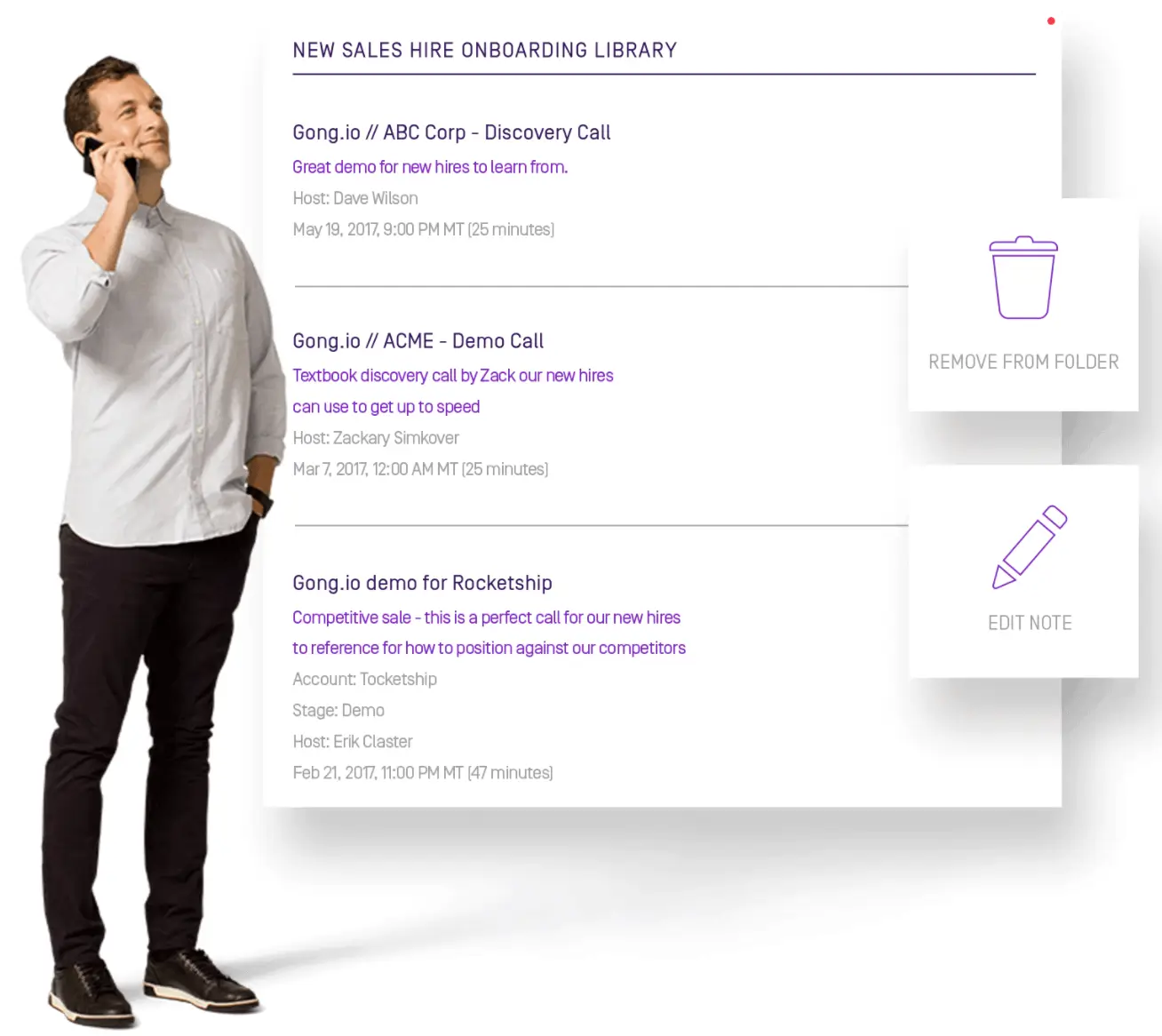Choose the Edit Note label
The image size is (1162, 1036).
(1030, 623)
